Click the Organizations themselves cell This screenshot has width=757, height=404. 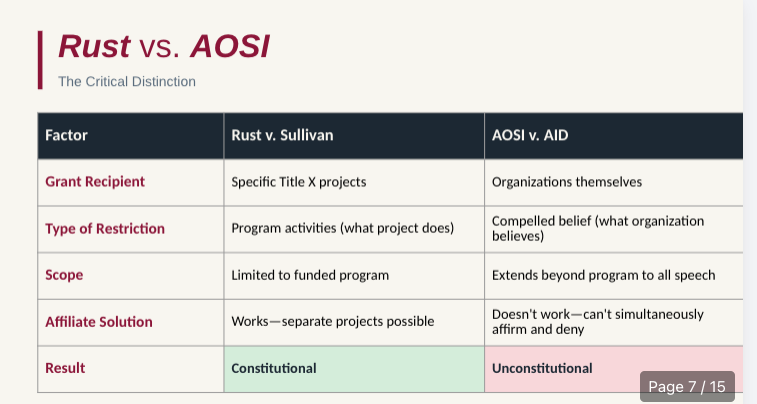[614, 182]
